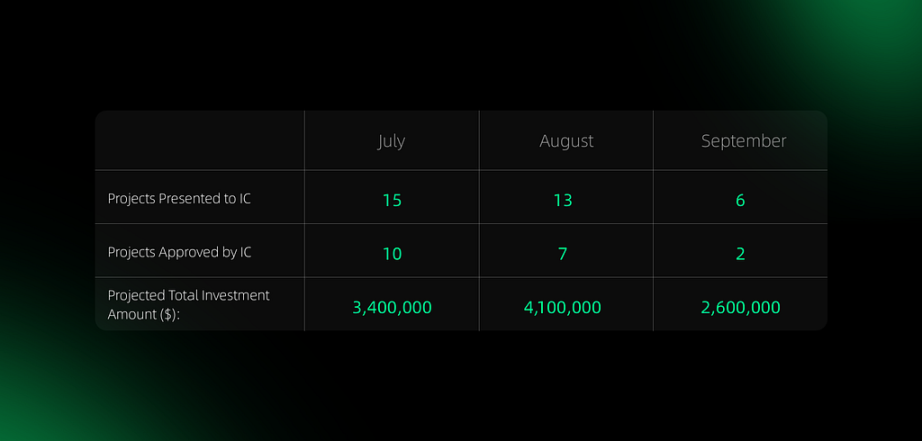This screenshot has height=441, width=922.
Task: Click August's approved projects value 7
Action: click(x=563, y=254)
